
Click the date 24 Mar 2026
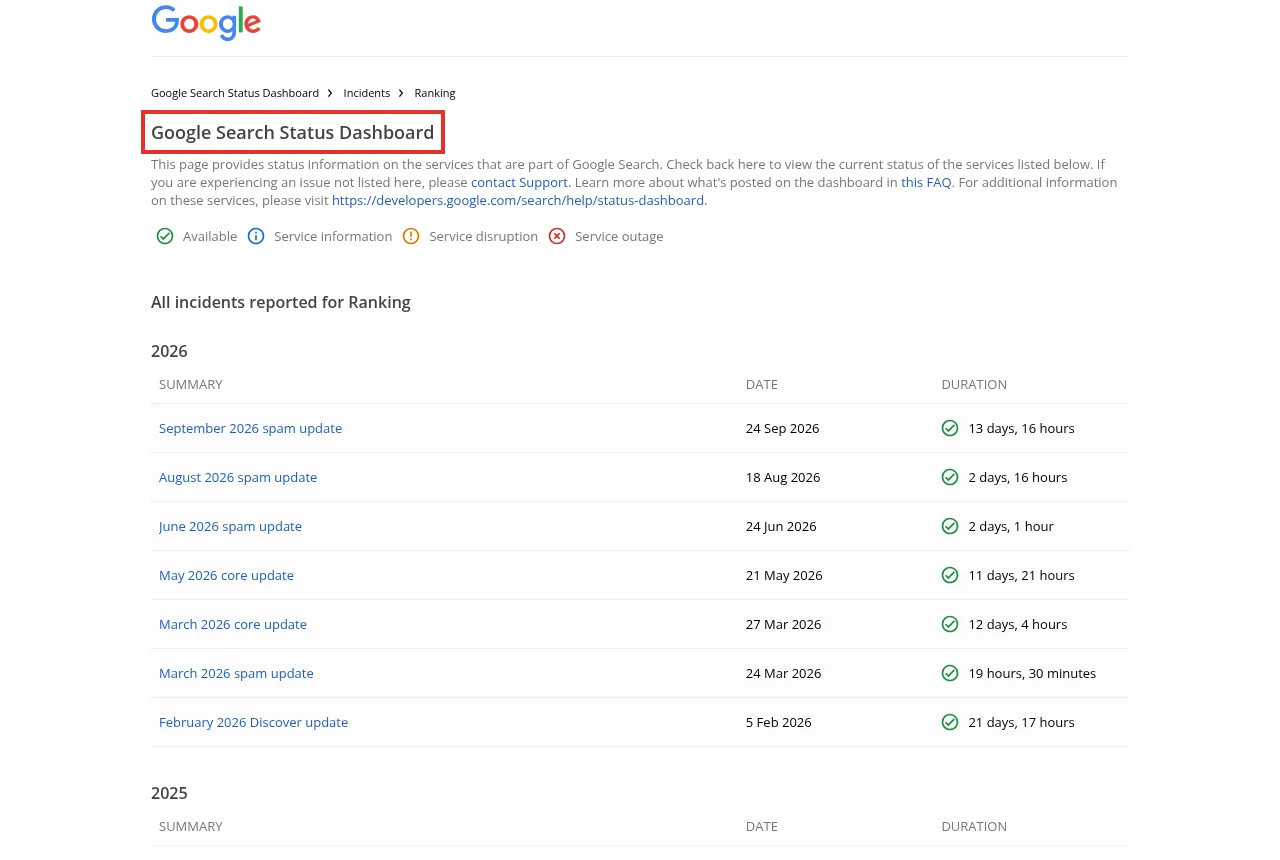tap(783, 673)
